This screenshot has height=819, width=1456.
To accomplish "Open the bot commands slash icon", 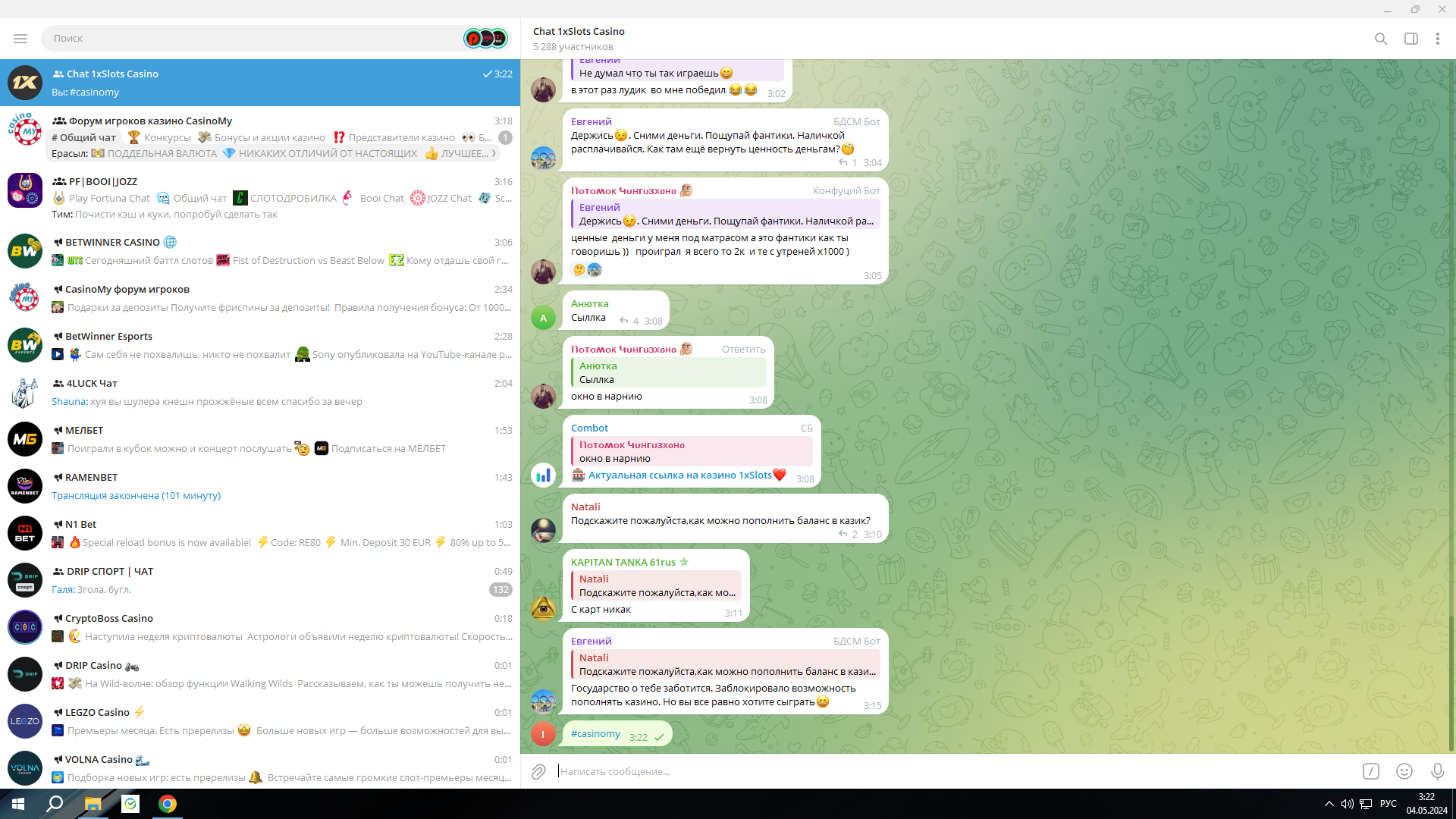I will (x=1370, y=771).
